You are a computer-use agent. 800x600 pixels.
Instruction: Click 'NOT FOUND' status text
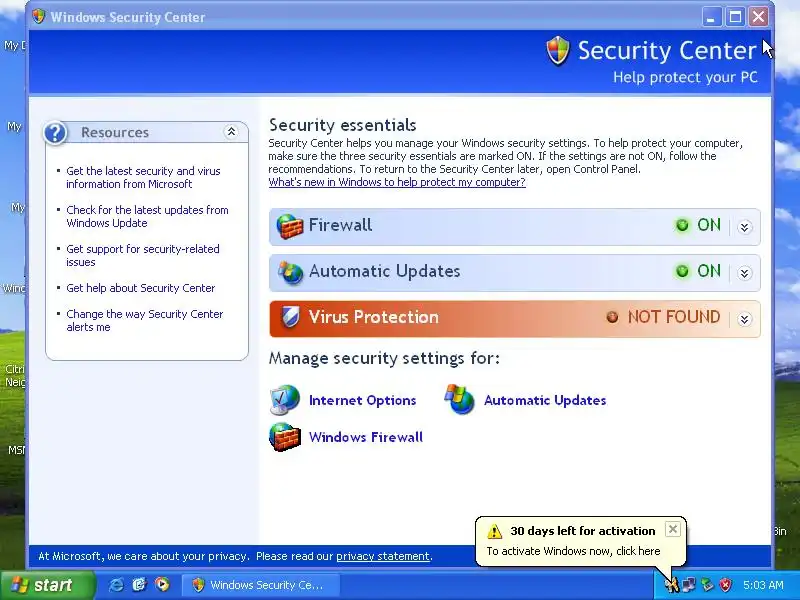point(673,317)
